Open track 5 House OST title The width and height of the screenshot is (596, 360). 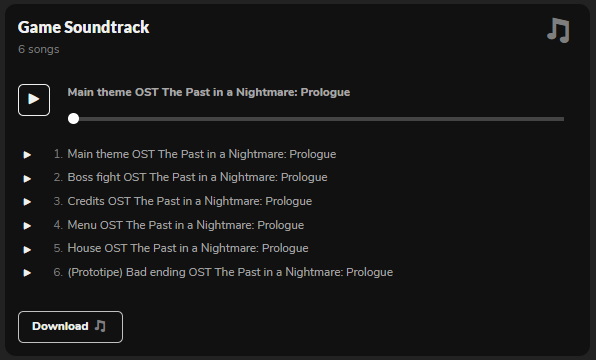click(x=188, y=248)
